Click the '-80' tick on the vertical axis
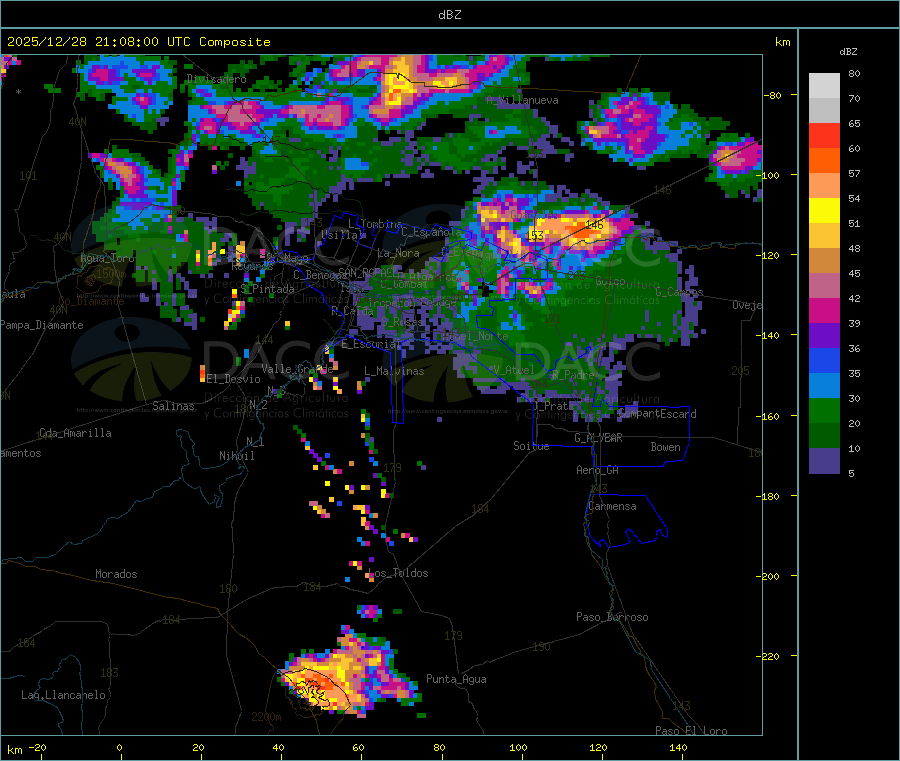 tap(773, 95)
